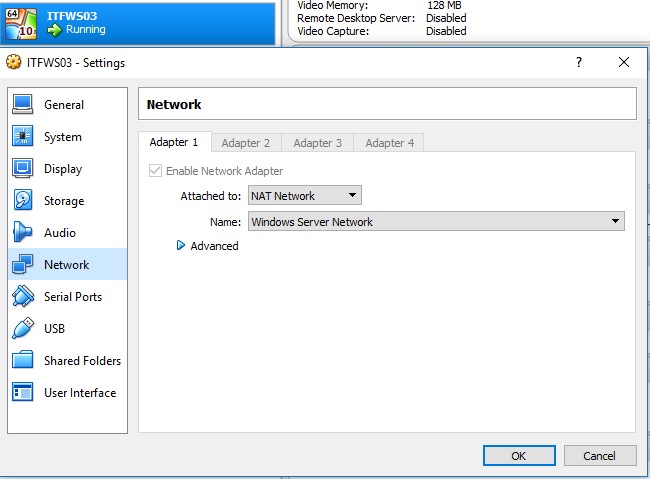Open the System settings page
The height and width of the screenshot is (479, 650).
67,136
